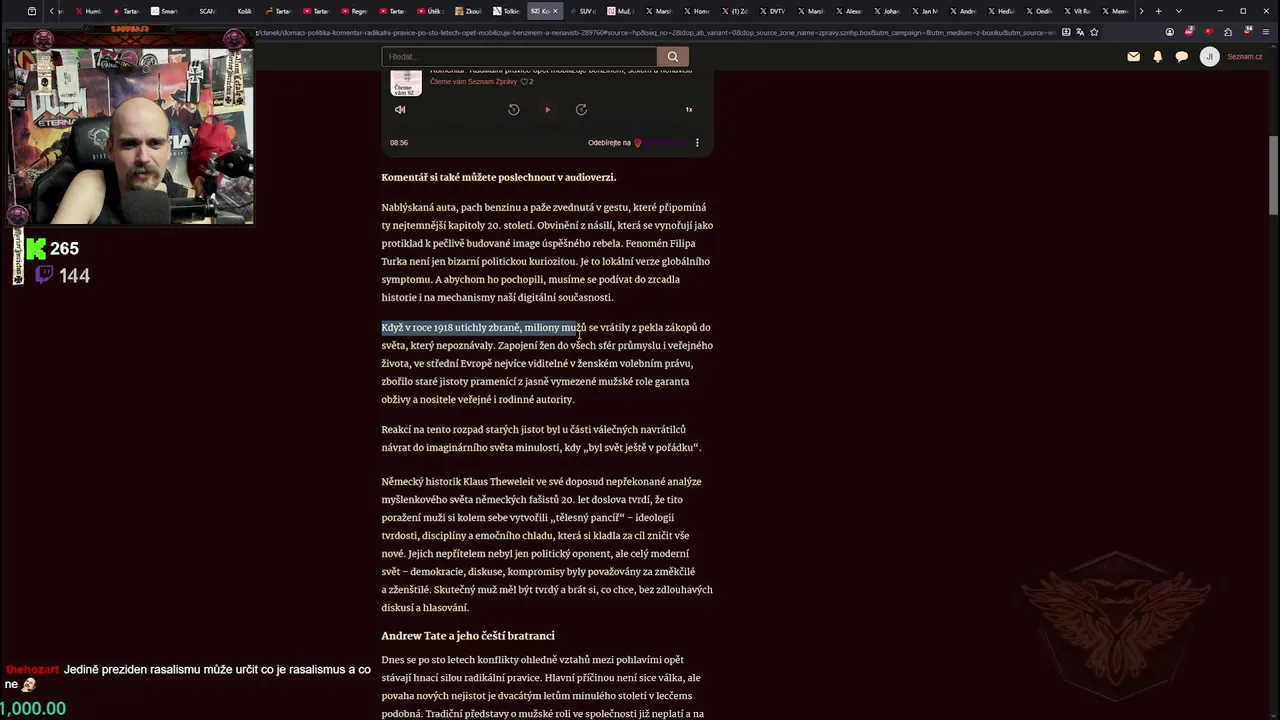This screenshot has width=1280, height=720.
Task: Open the Seznam.cz link
Action: click(1245, 57)
